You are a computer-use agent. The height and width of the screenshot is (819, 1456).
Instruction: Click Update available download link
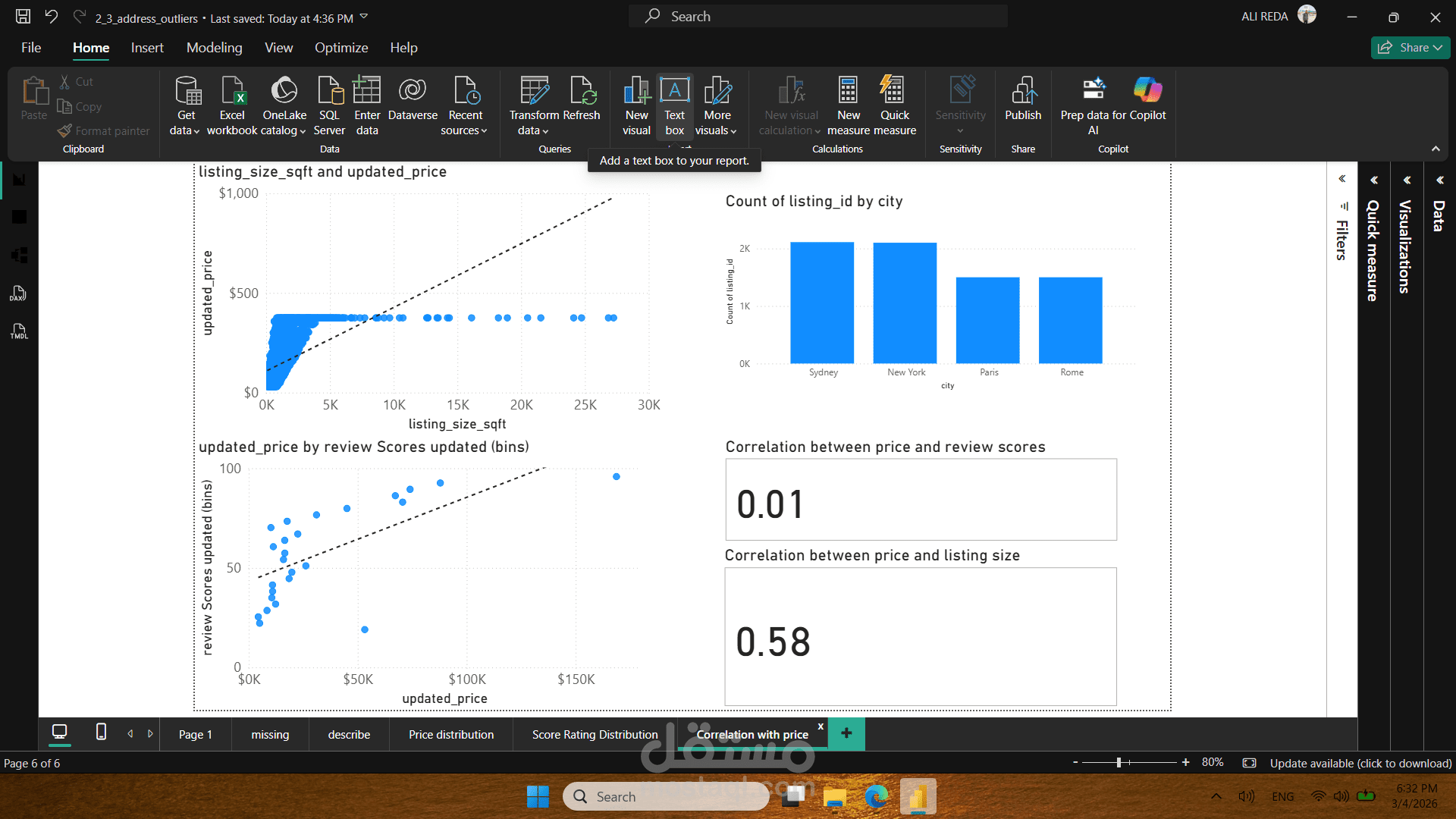[x=1360, y=763]
